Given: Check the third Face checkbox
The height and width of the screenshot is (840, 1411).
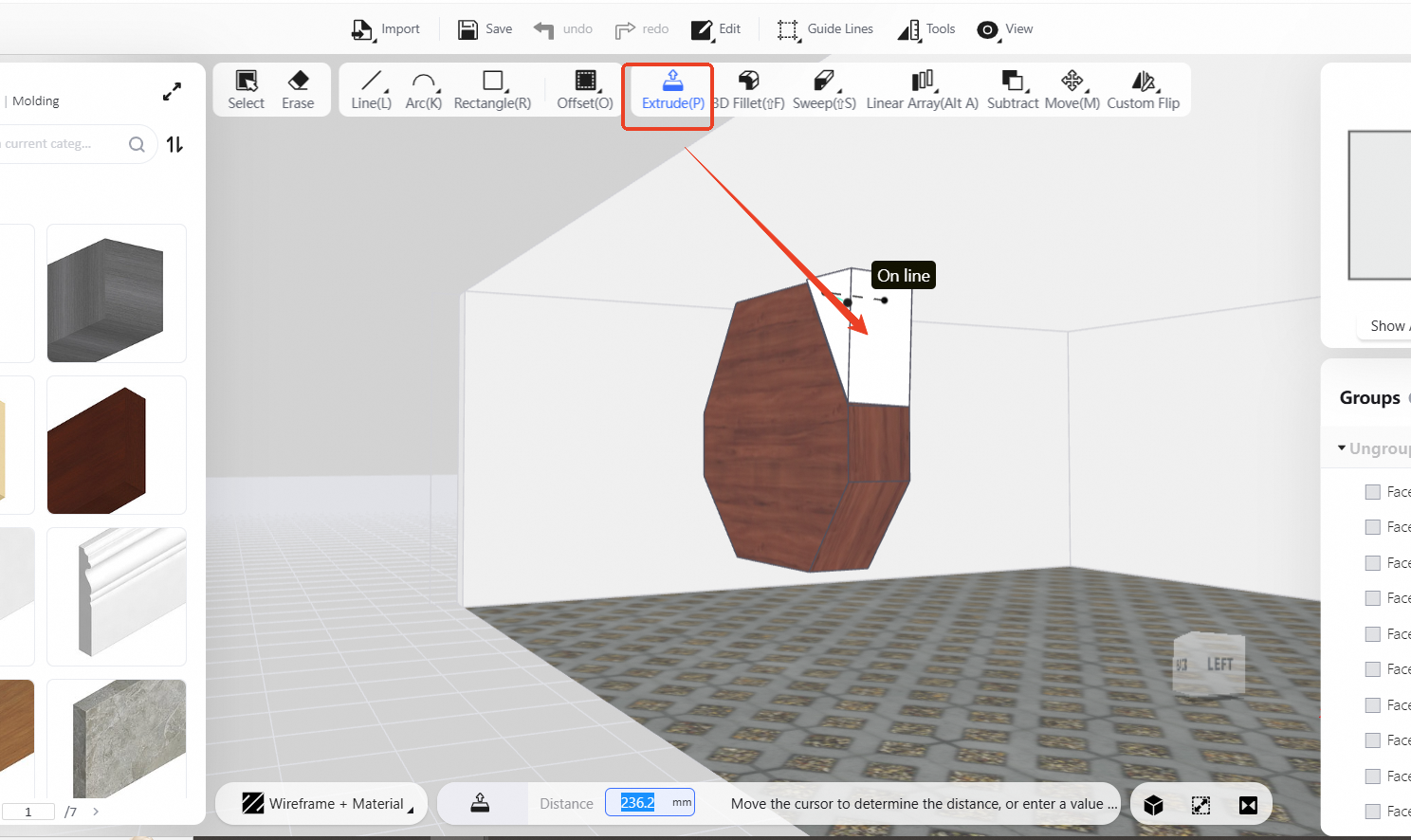Looking at the screenshot, I should click(1372, 563).
